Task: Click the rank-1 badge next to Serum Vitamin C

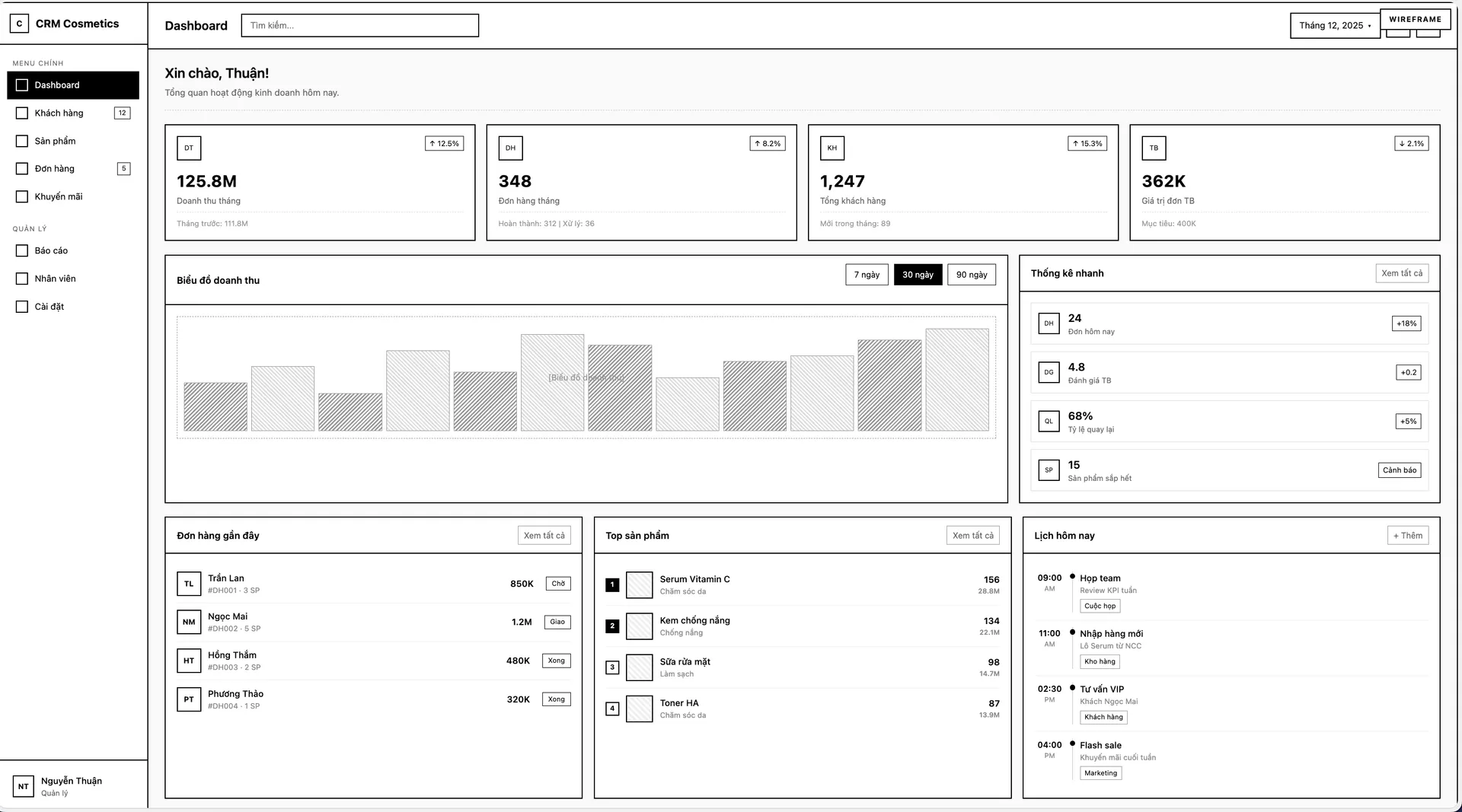Action: coord(612,584)
